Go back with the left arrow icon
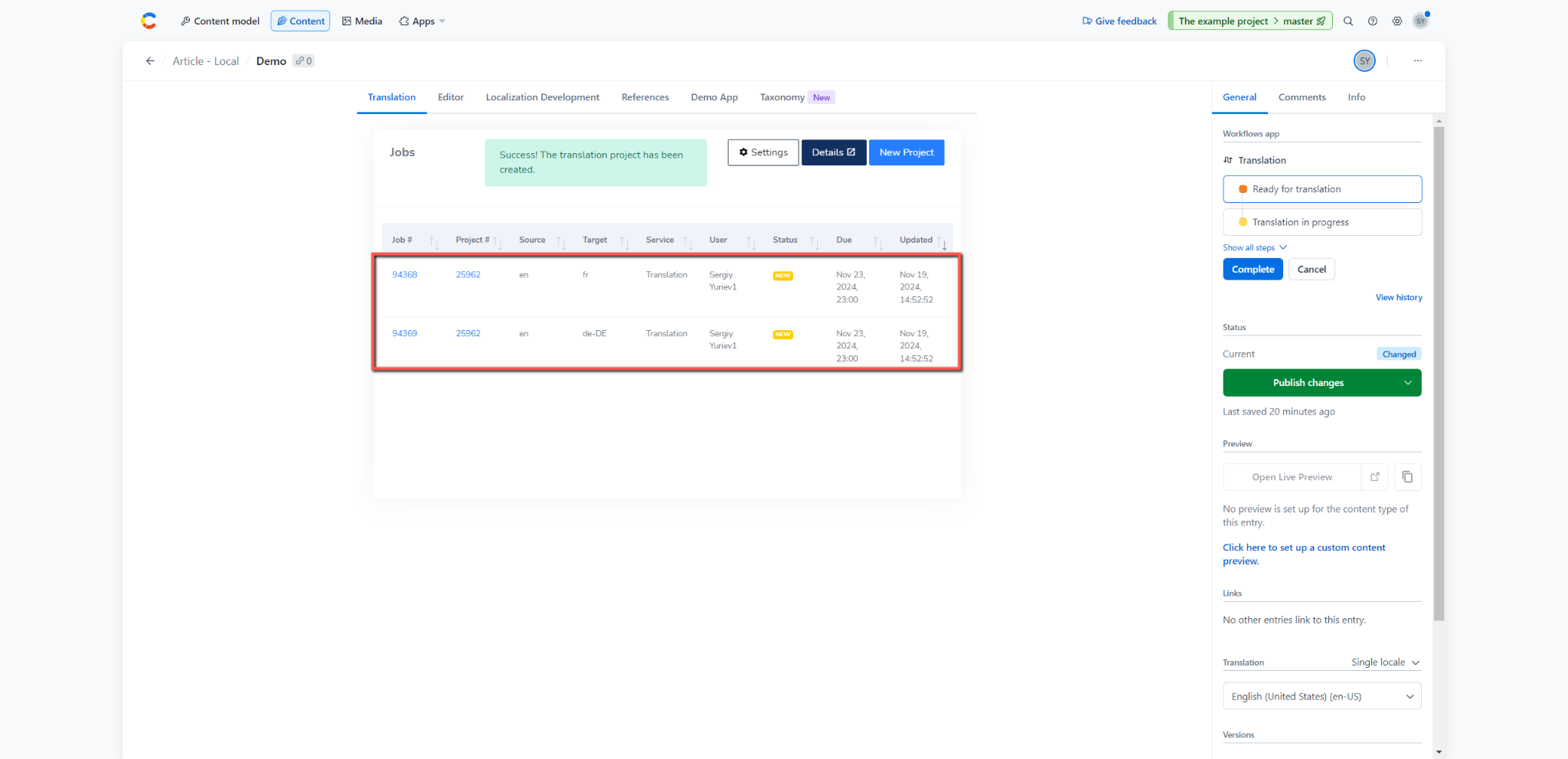1568x759 pixels. 150,61
